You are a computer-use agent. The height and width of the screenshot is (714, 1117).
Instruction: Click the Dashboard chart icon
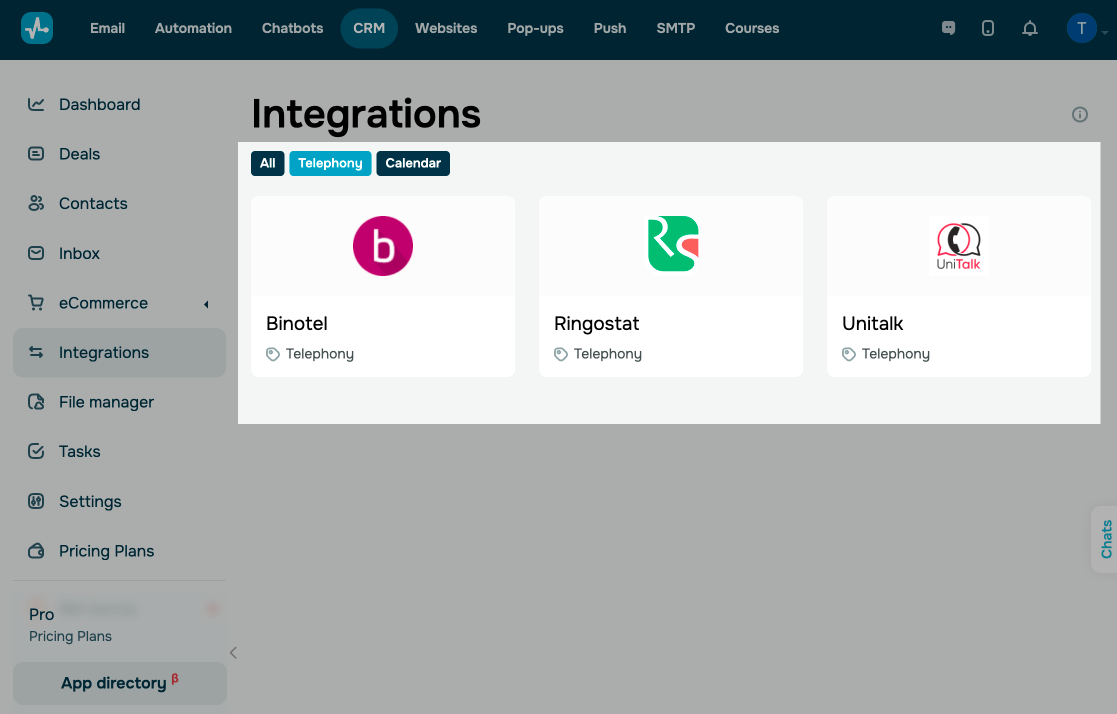coord(36,104)
